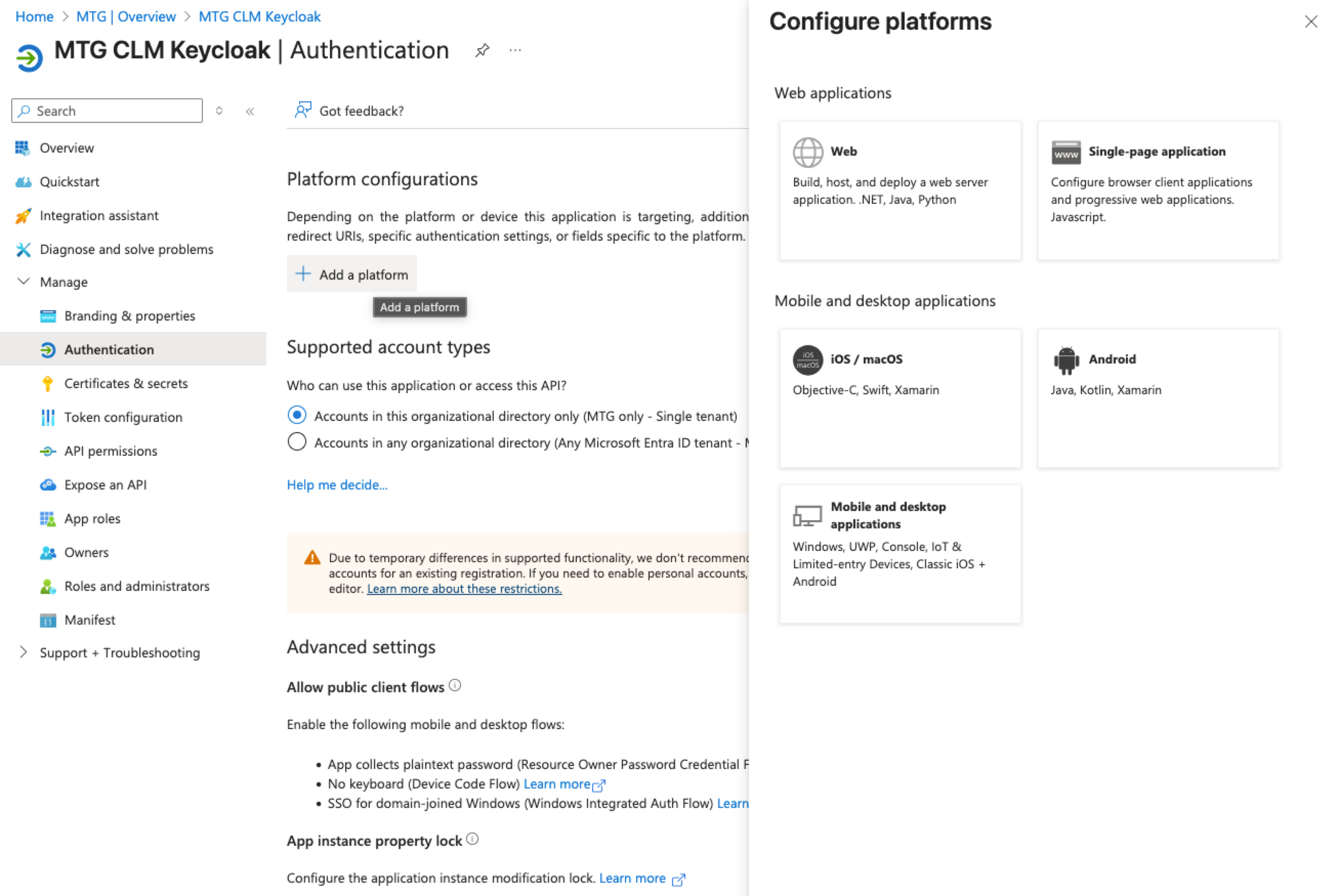Image resolution: width=1339 pixels, height=896 pixels.
Task: Collapse the Manage section
Action: (24, 282)
